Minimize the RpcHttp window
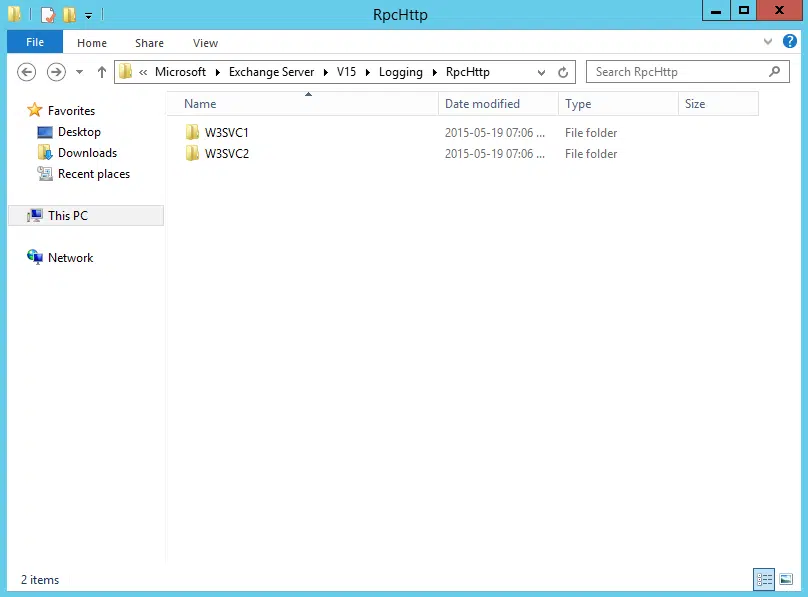The width and height of the screenshot is (808, 597). coord(716,10)
